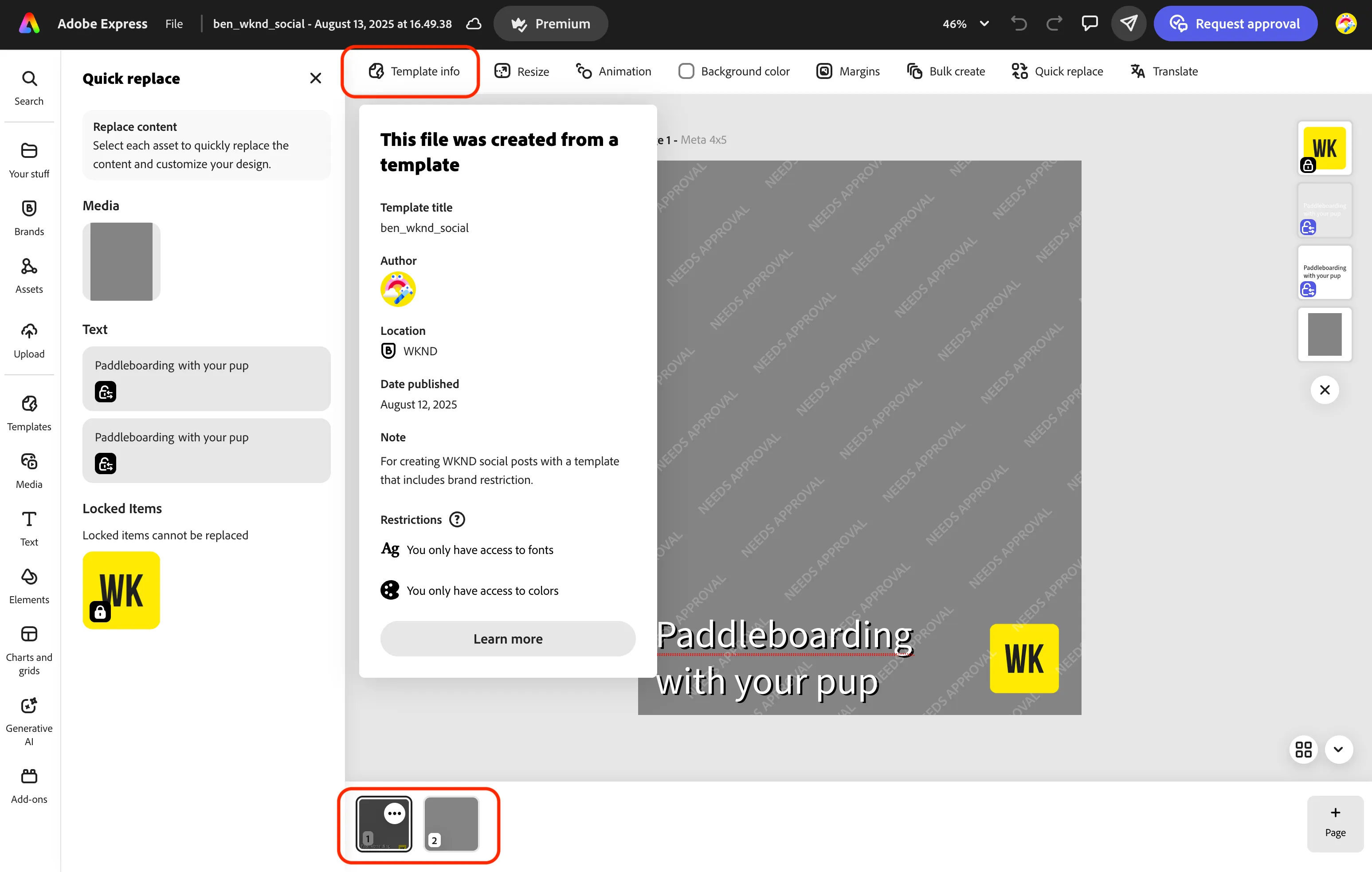Open the File menu

tap(174, 24)
